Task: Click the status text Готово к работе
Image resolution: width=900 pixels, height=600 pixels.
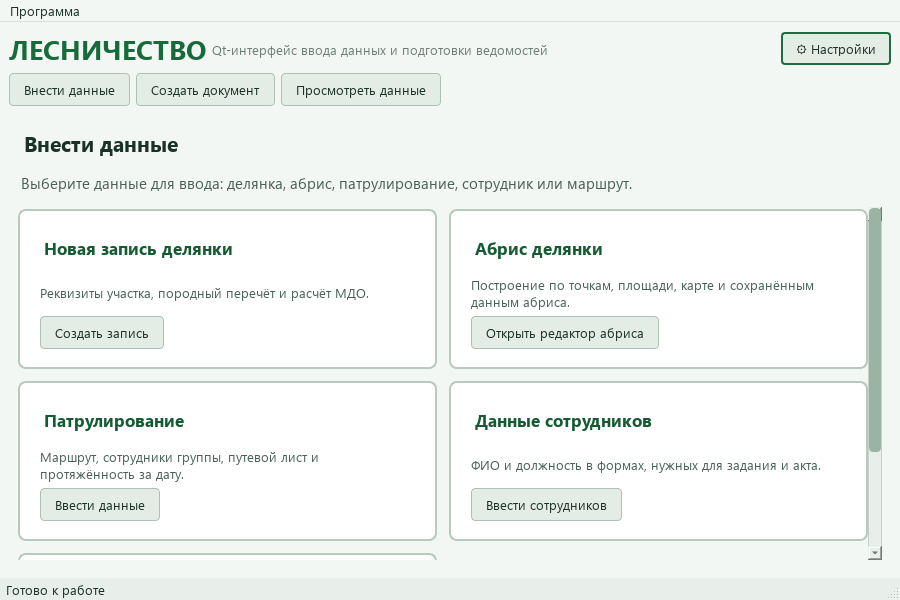Action: pos(56,590)
